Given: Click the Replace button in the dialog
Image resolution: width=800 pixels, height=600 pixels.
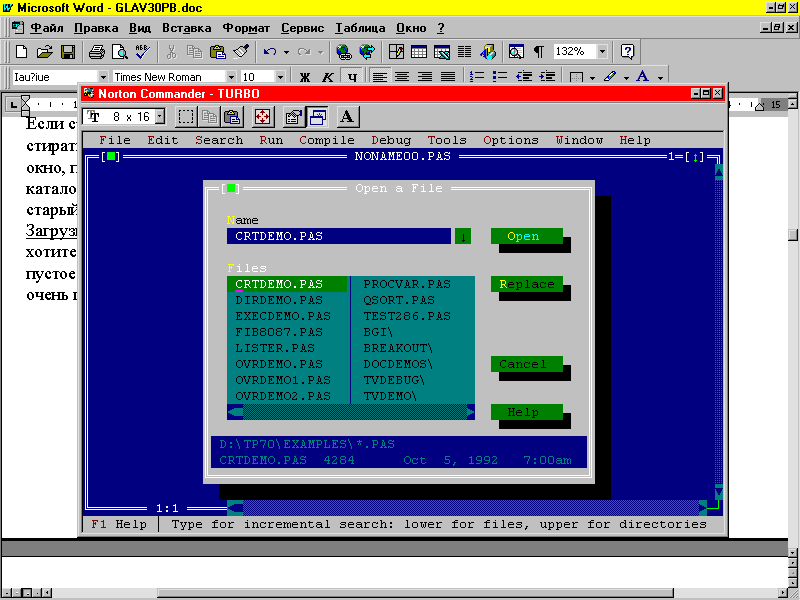Looking at the screenshot, I should 527,284.
